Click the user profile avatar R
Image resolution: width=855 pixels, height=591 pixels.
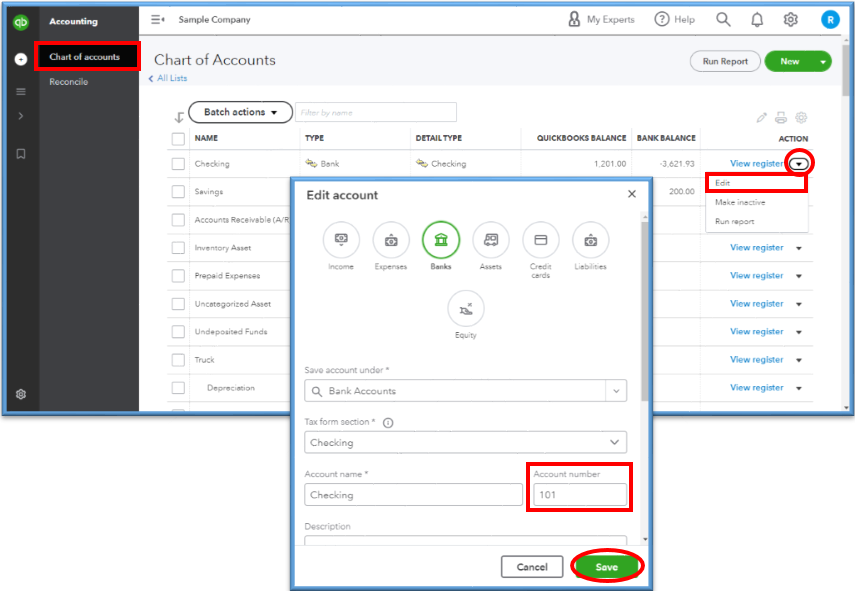(830, 20)
